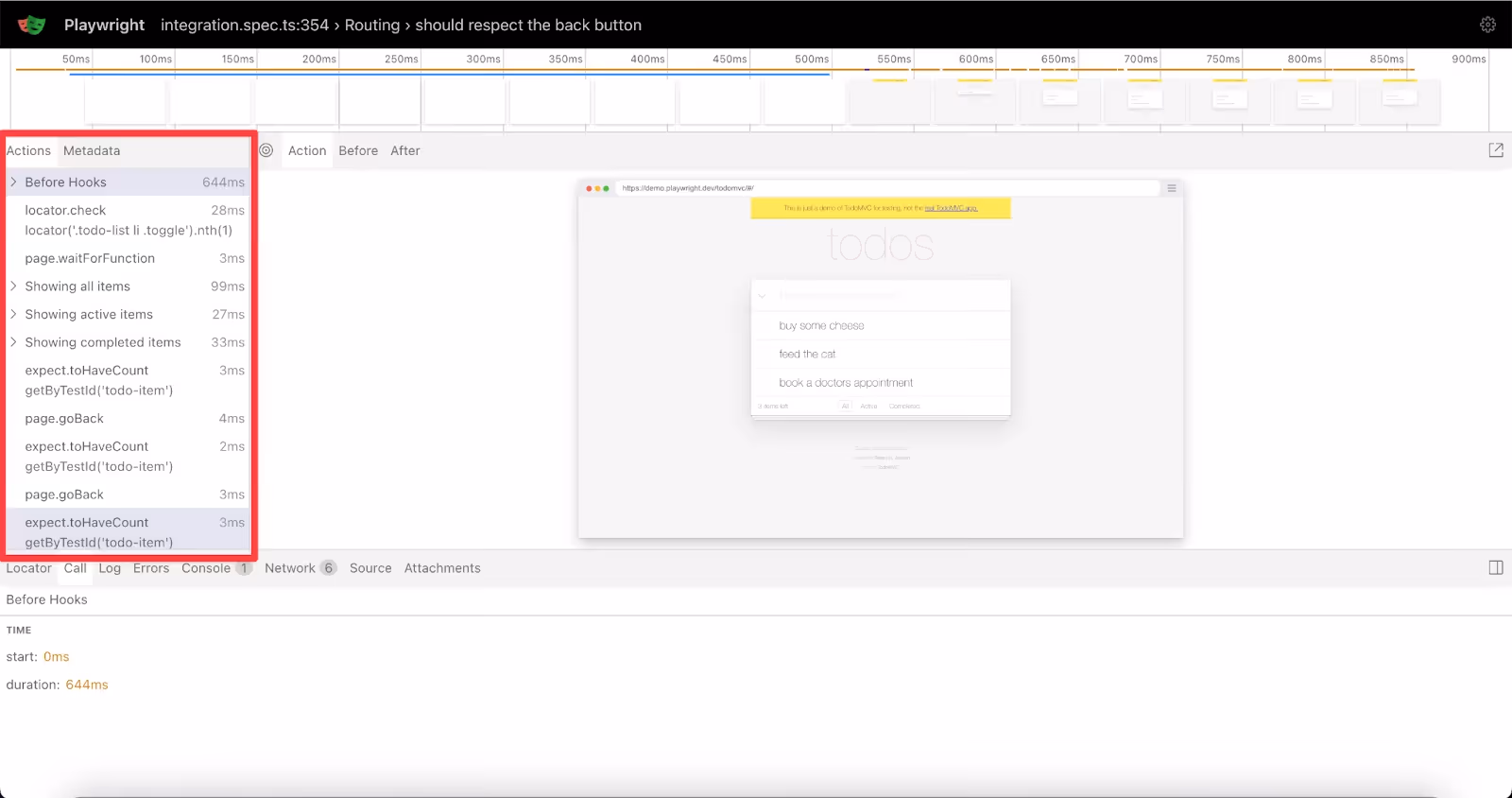
Task: Click the pick locator target icon
Action: tap(266, 150)
